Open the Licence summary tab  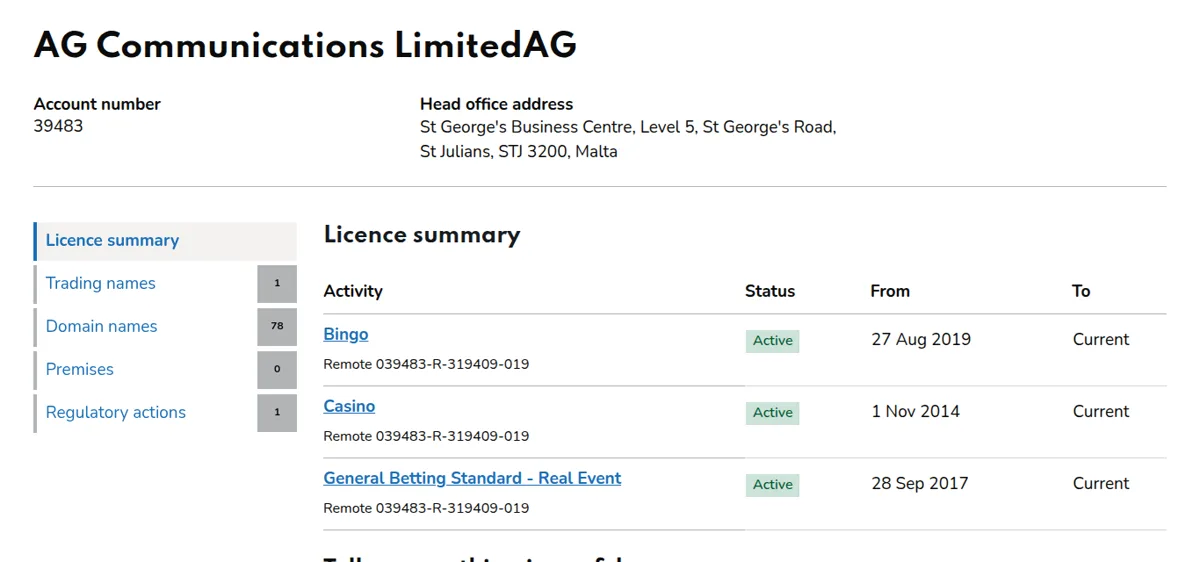[165, 241]
